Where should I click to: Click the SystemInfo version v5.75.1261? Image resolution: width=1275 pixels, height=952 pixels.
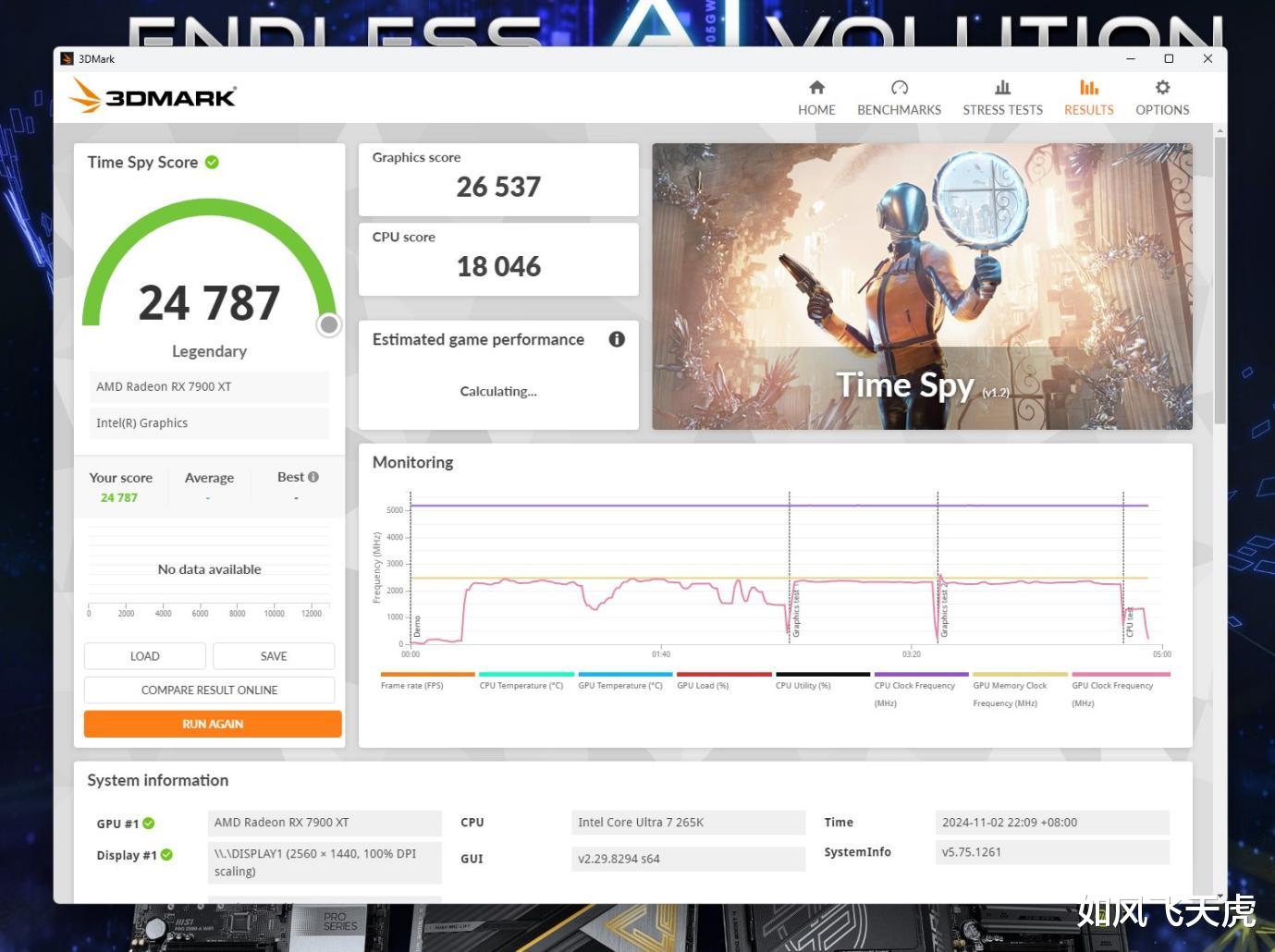coord(1052,852)
